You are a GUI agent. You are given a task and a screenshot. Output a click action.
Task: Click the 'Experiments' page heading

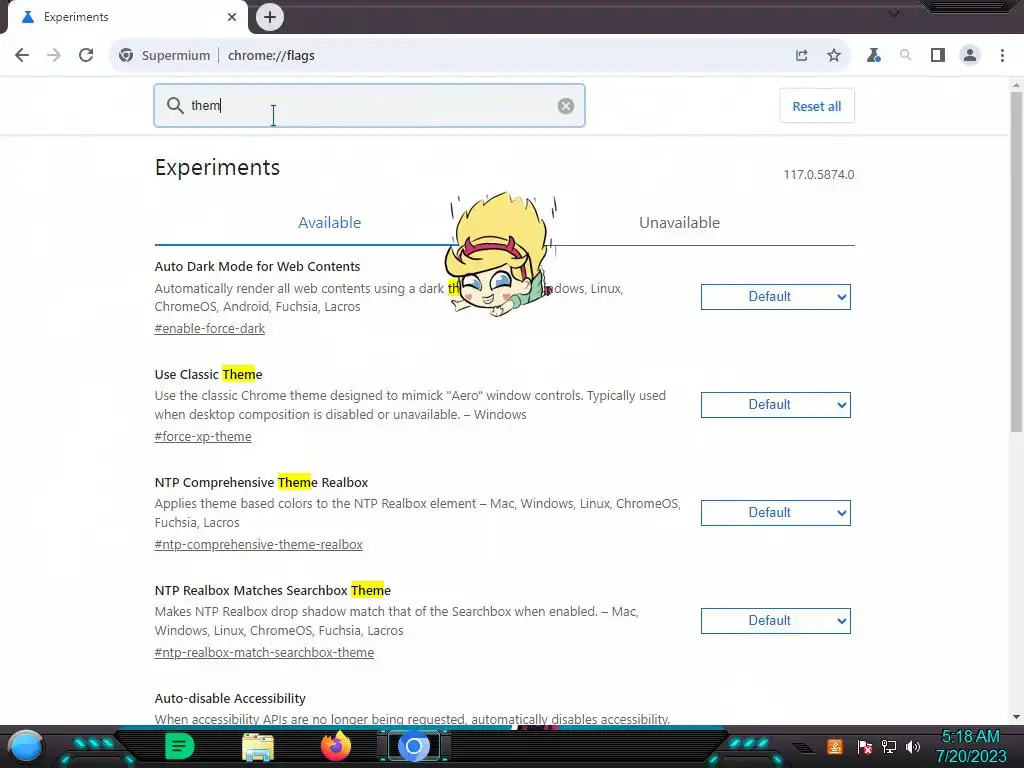[217, 167]
